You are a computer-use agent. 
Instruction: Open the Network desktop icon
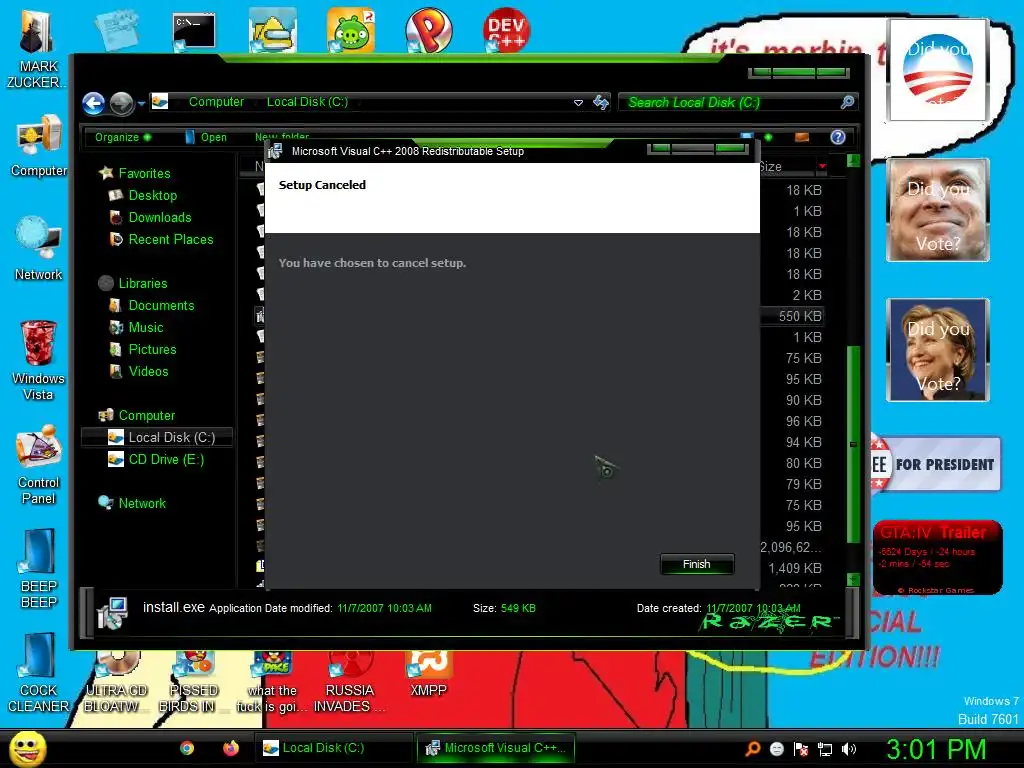pos(39,249)
